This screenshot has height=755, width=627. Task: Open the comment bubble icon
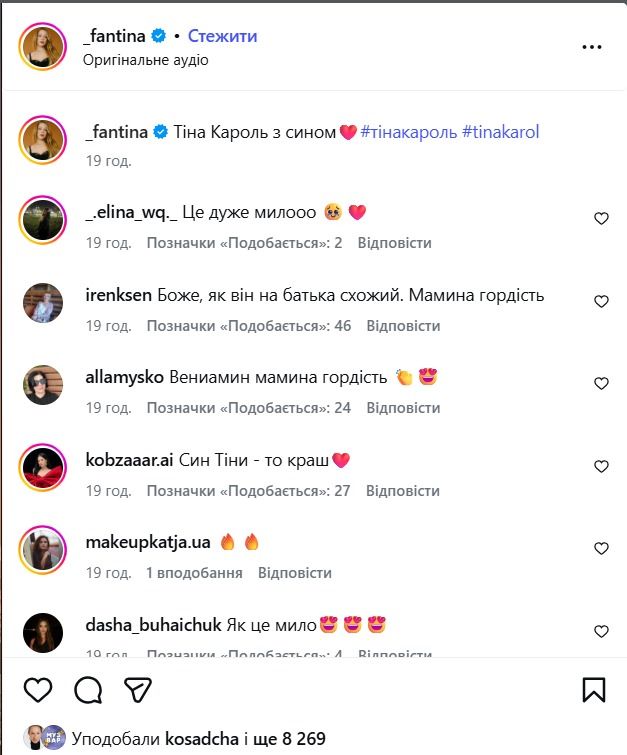point(88,690)
